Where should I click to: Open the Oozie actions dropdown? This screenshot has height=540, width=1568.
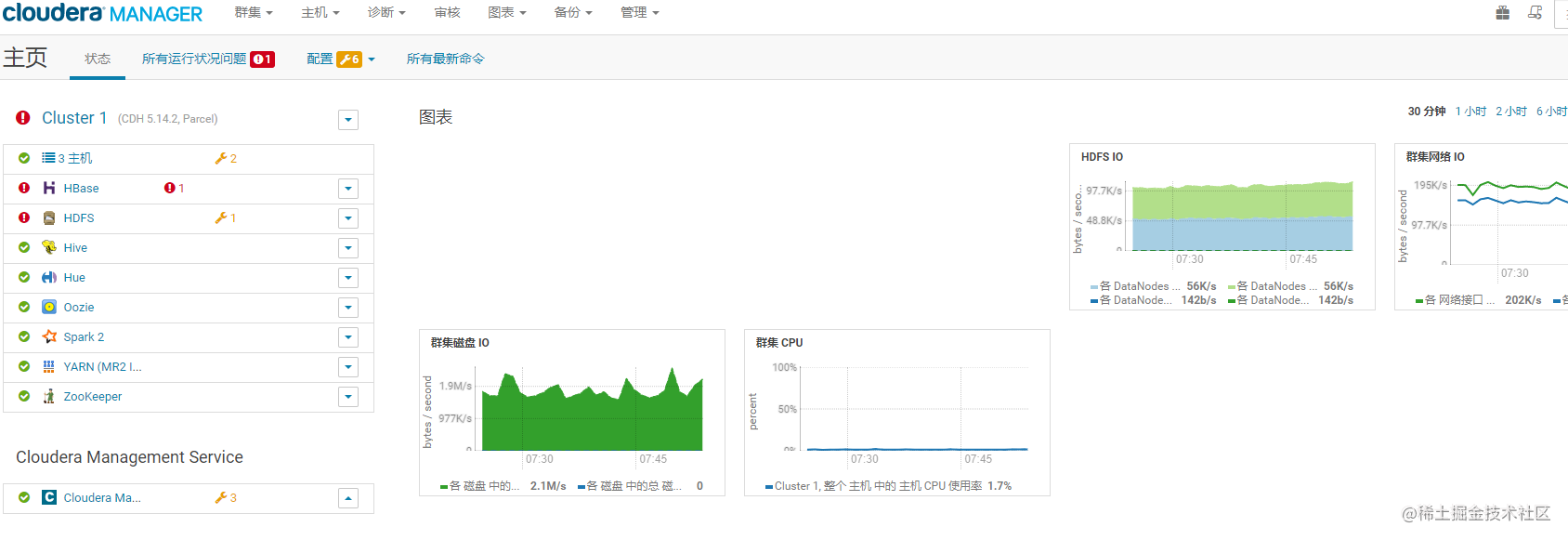pyautogui.click(x=348, y=308)
